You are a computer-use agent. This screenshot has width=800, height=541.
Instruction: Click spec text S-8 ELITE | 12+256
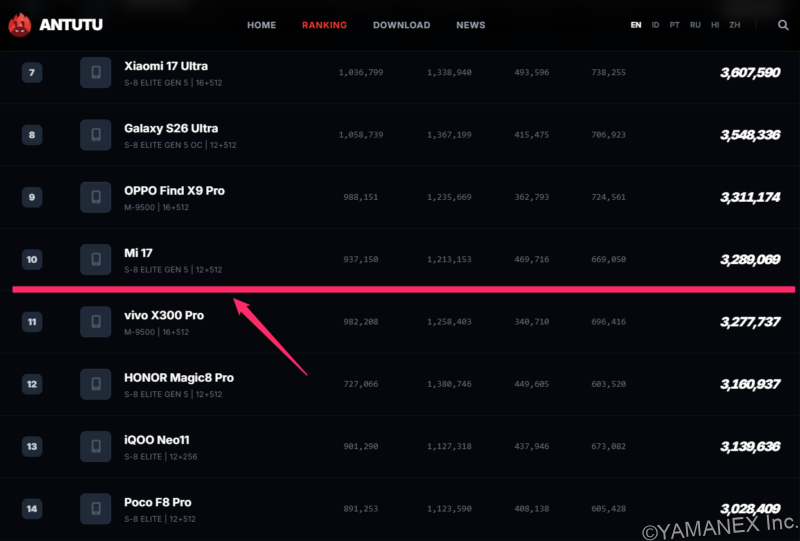(161, 456)
